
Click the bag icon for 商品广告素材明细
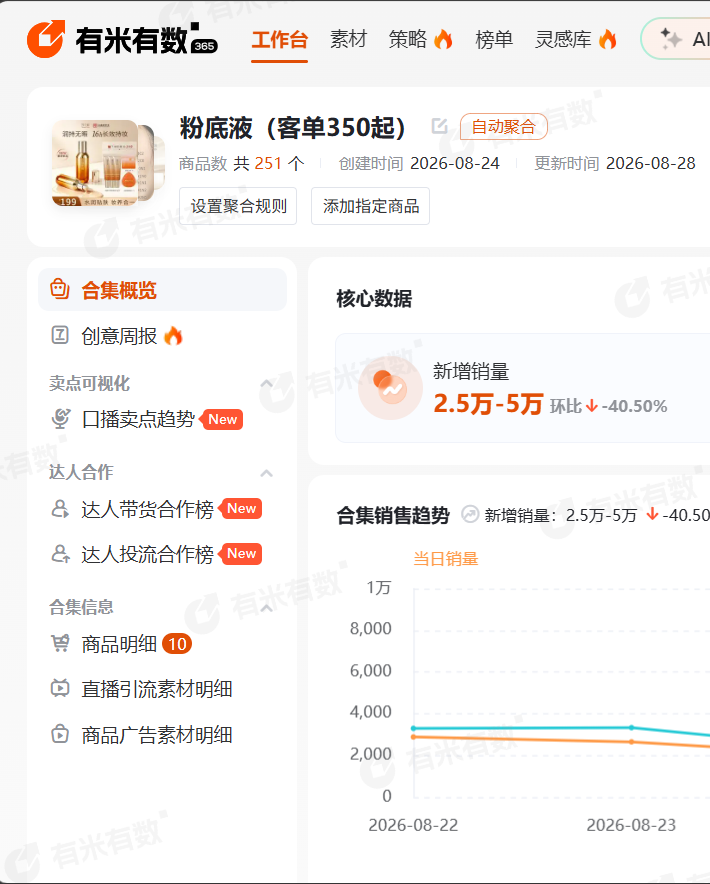tap(60, 734)
